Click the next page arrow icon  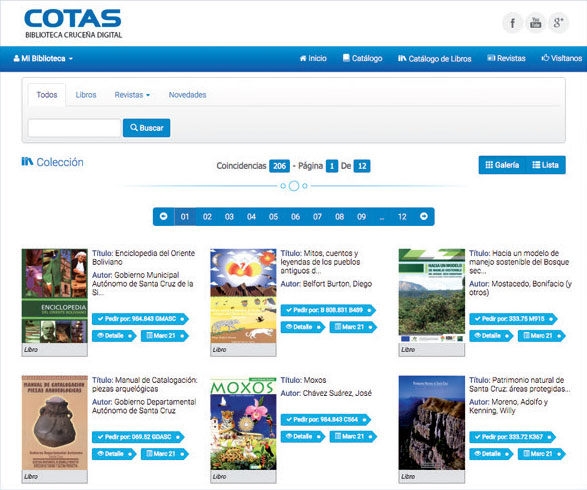coord(424,216)
